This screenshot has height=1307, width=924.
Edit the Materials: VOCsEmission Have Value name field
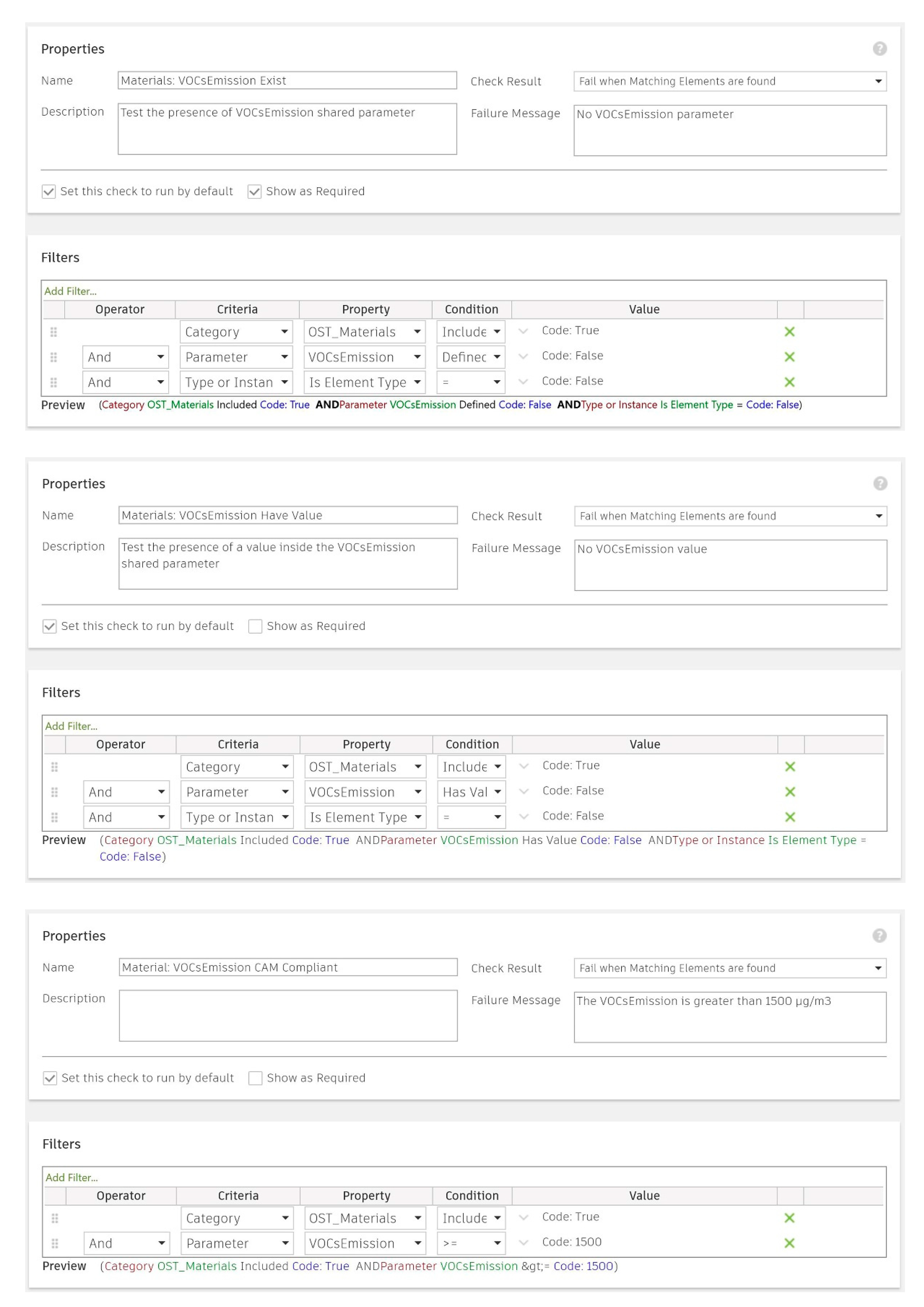tap(288, 515)
